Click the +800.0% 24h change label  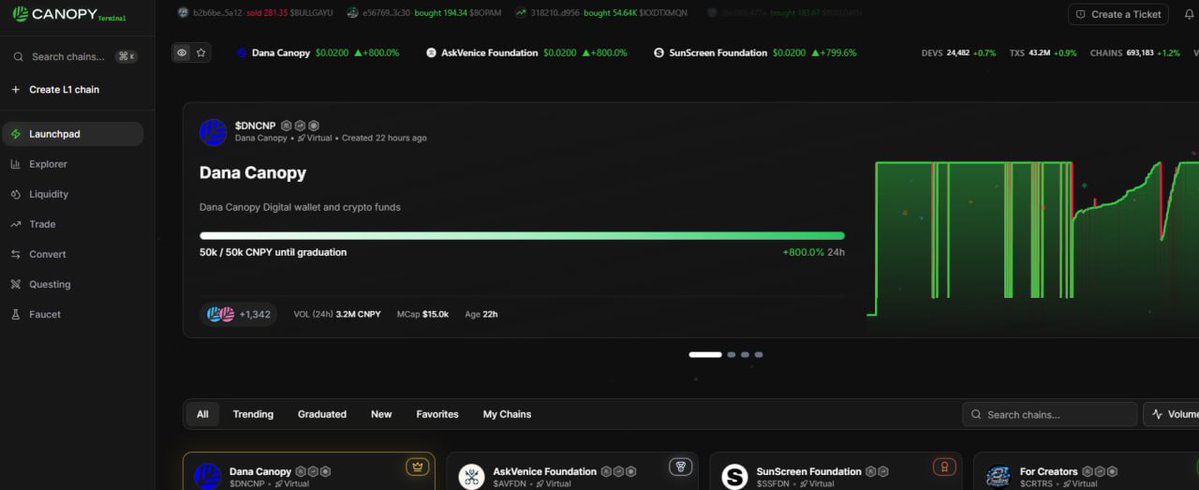814,252
